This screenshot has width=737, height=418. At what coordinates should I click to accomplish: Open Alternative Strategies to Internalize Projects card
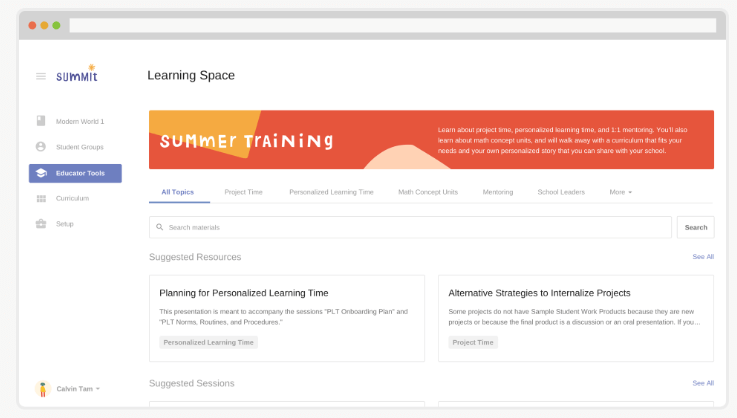click(576, 318)
